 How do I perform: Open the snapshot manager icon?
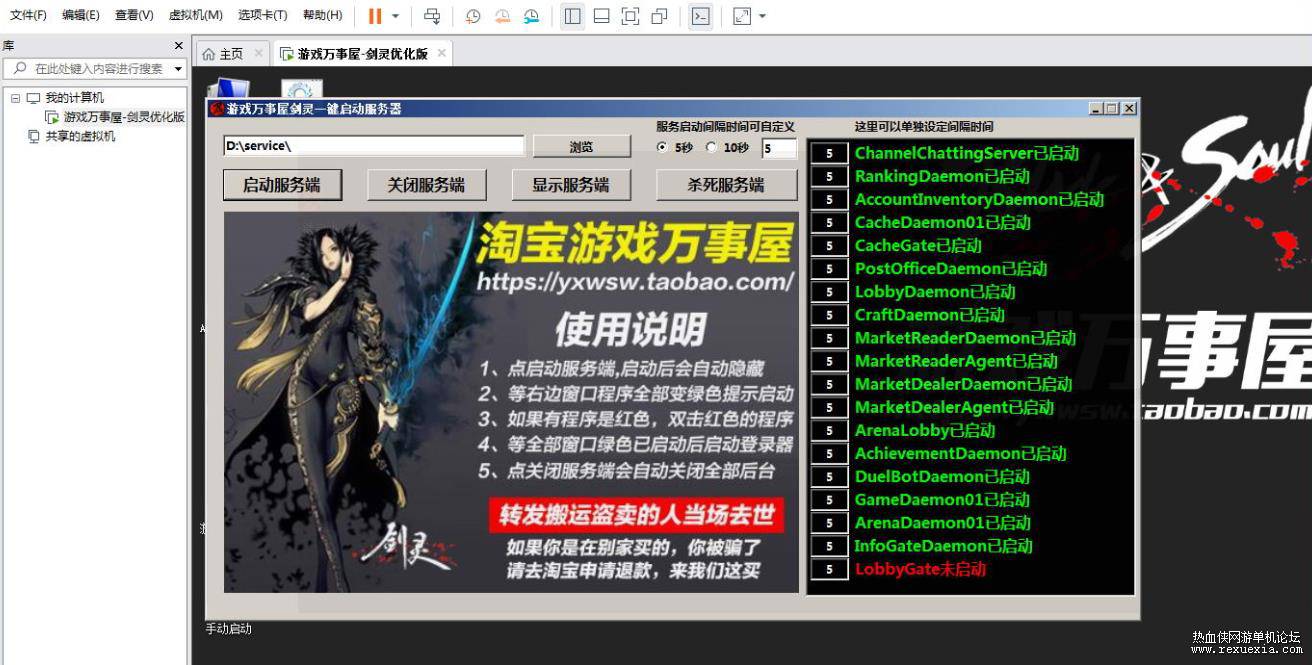(531, 16)
